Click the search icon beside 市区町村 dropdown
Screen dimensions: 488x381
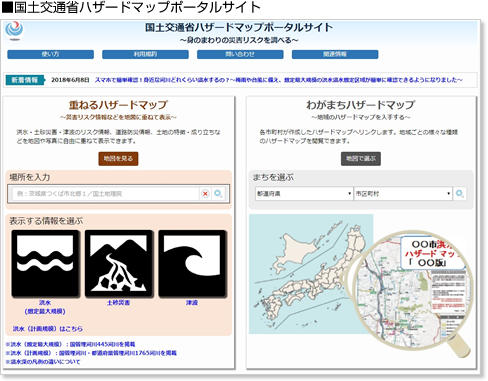pyautogui.click(x=460, y=194)
